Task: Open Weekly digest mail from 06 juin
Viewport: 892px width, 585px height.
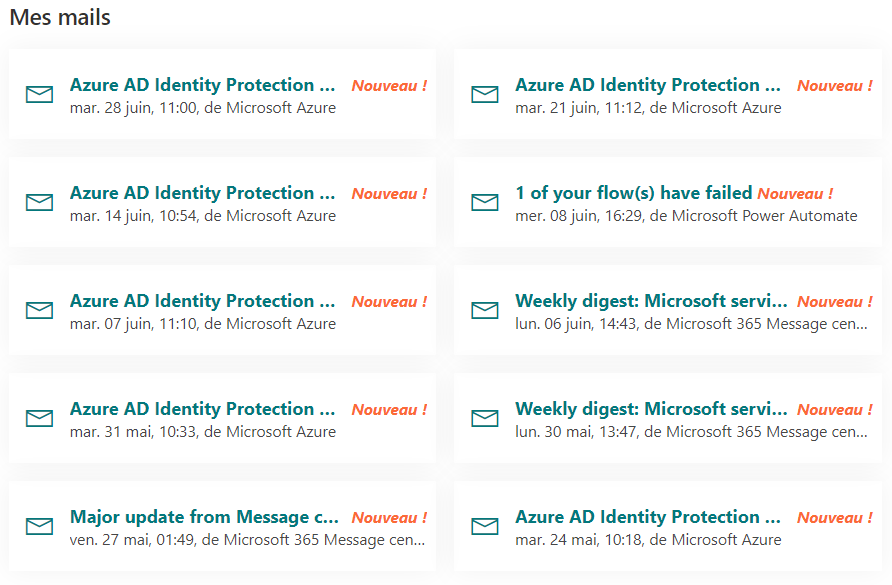Action: [x=651, y=301]
